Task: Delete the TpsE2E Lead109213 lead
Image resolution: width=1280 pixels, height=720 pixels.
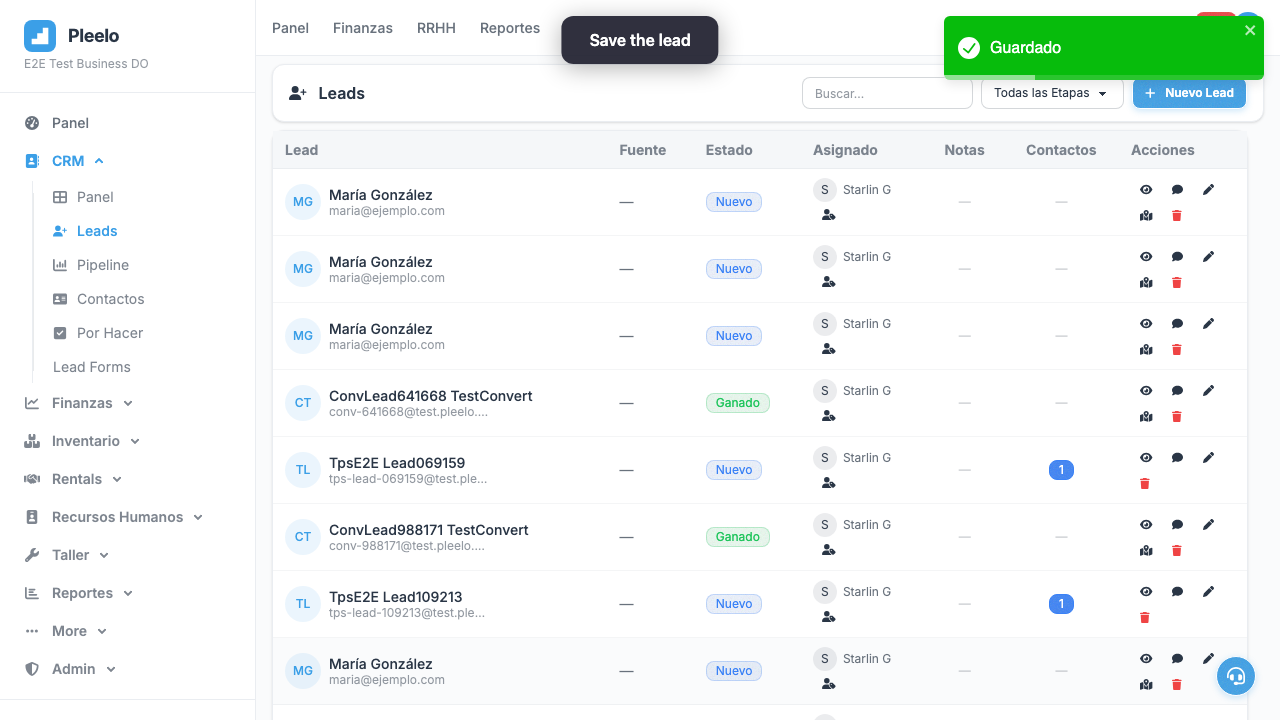Action: pyautogui.click(x=1145, y=618)
